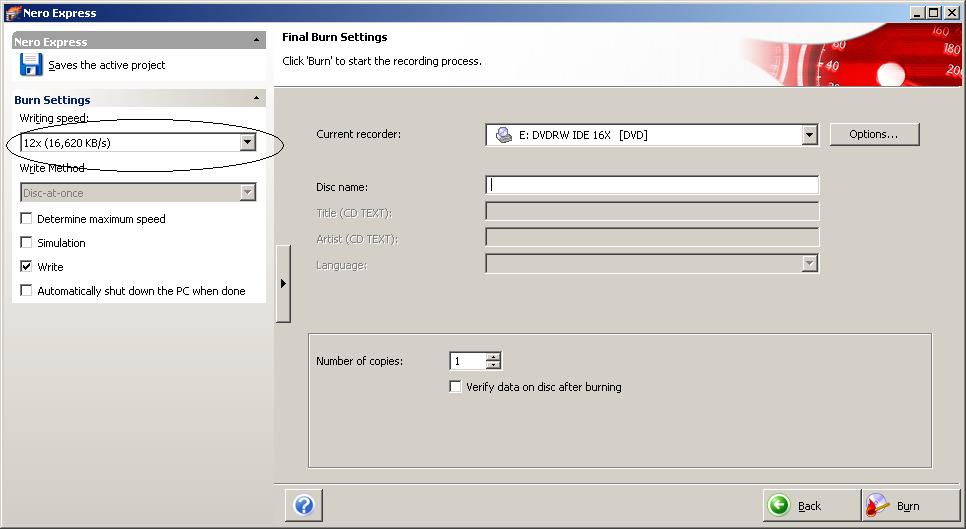Open the Language dropdown arrow
The image size is (966, 529).
coord(810,264)
